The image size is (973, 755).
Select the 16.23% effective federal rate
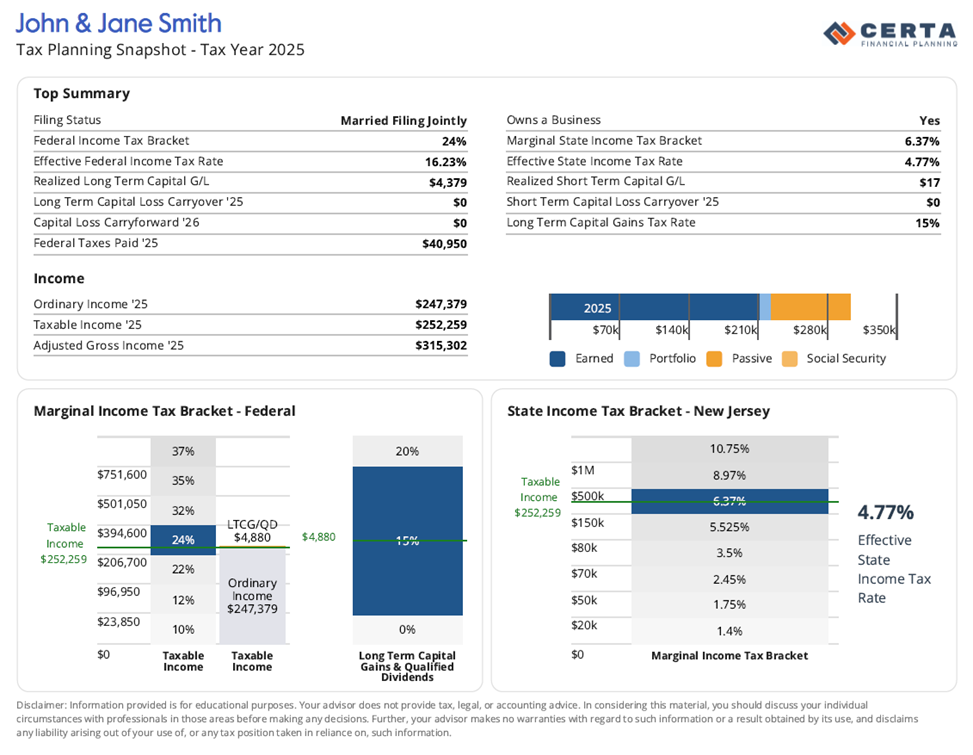pyautogui.click(x=446, y=161)
